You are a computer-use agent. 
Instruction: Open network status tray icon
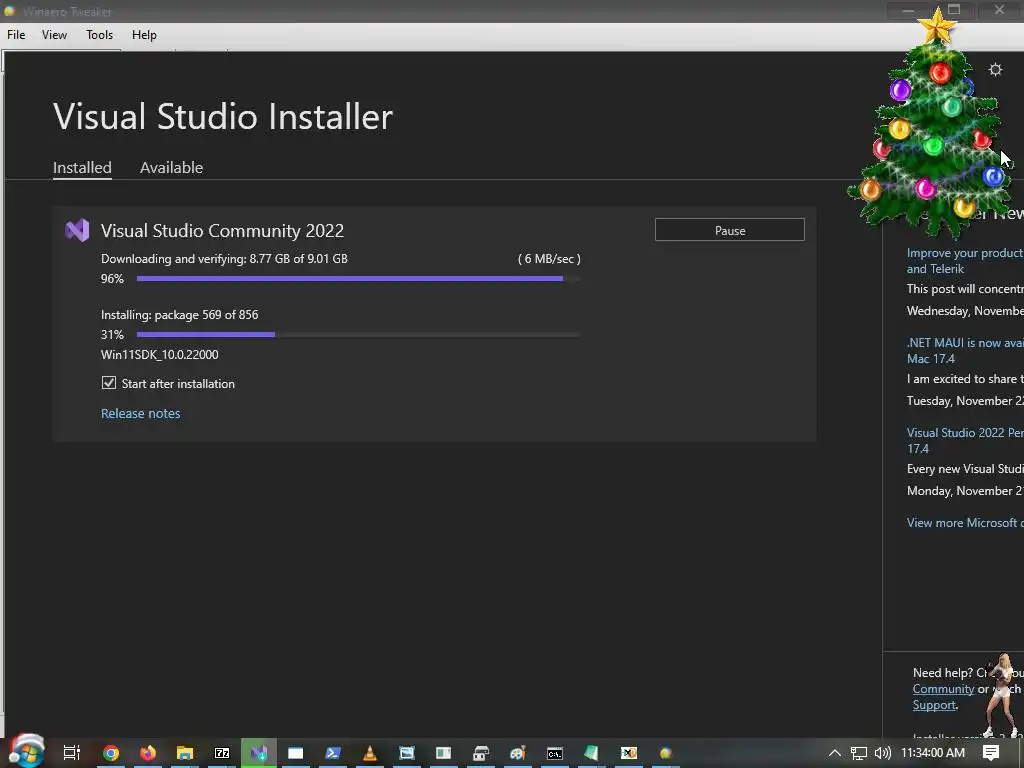[859, 753]
